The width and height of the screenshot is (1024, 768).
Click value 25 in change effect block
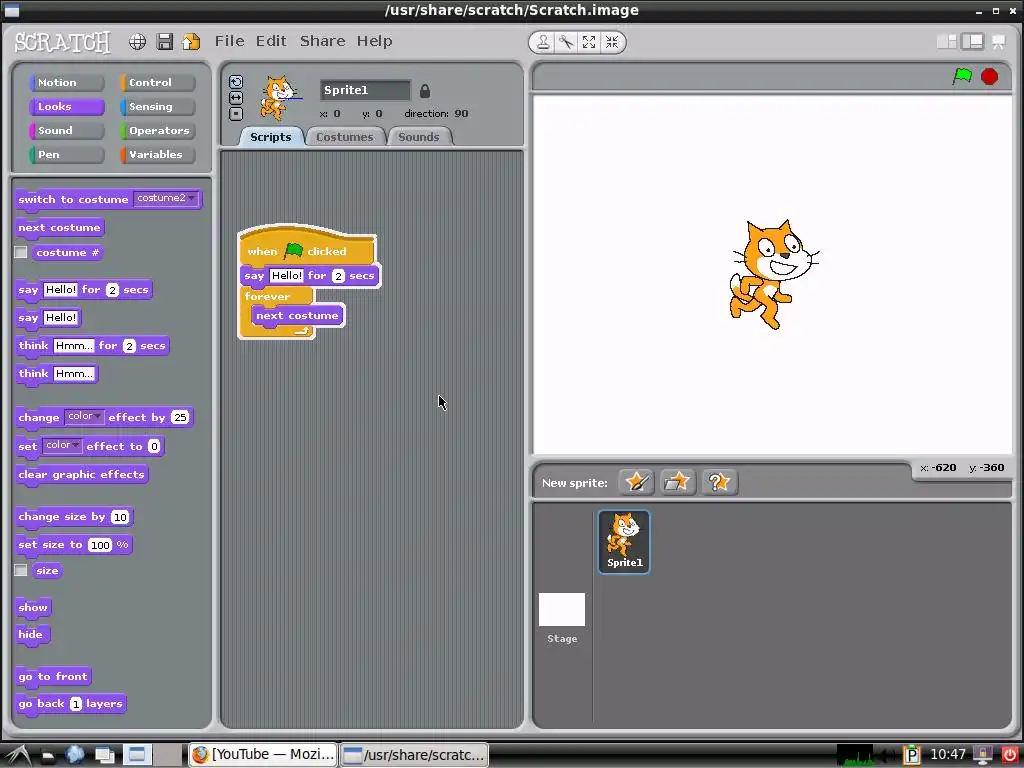coord(180,417)
